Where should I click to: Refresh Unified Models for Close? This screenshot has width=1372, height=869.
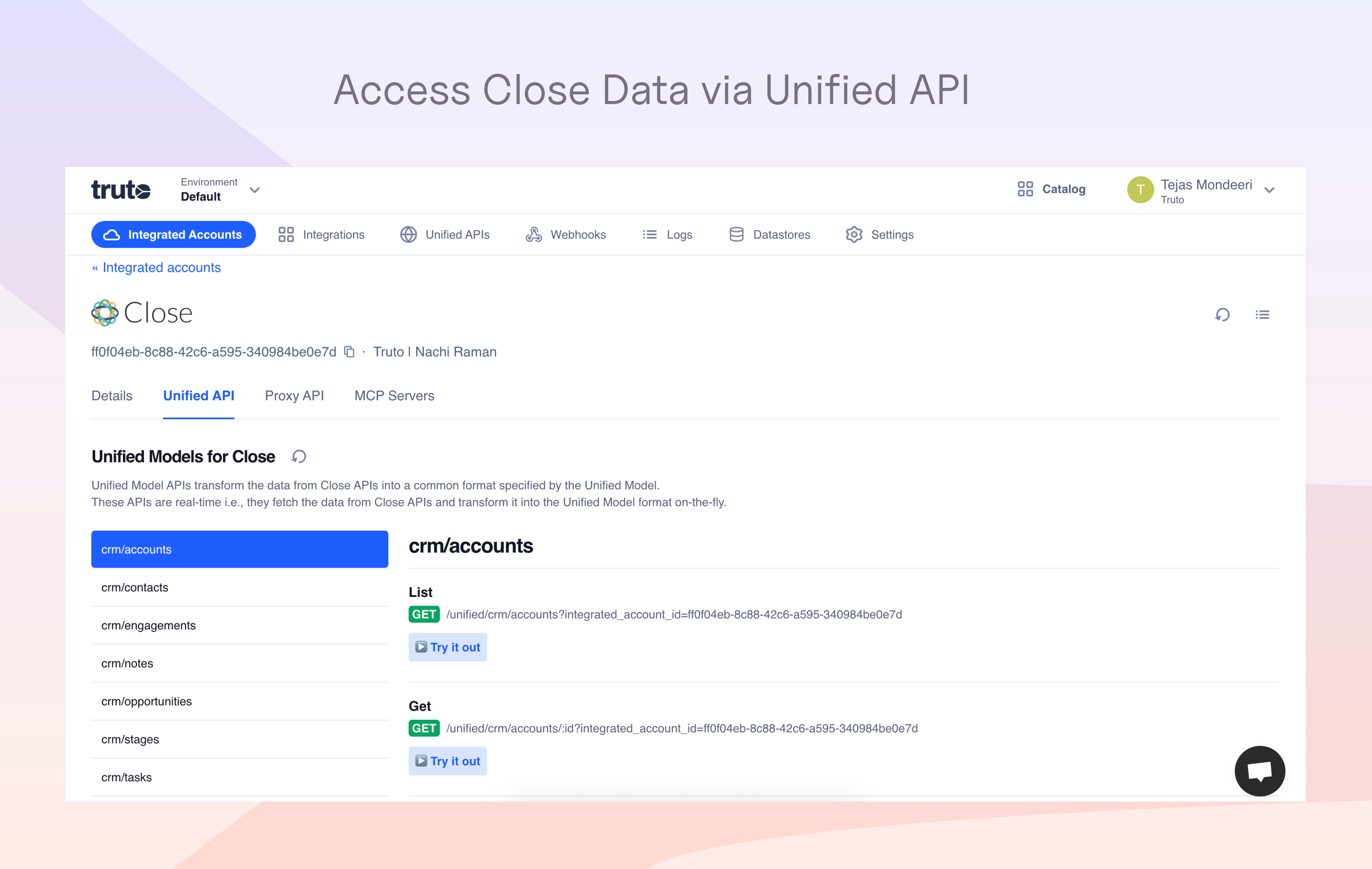(299, 457)
